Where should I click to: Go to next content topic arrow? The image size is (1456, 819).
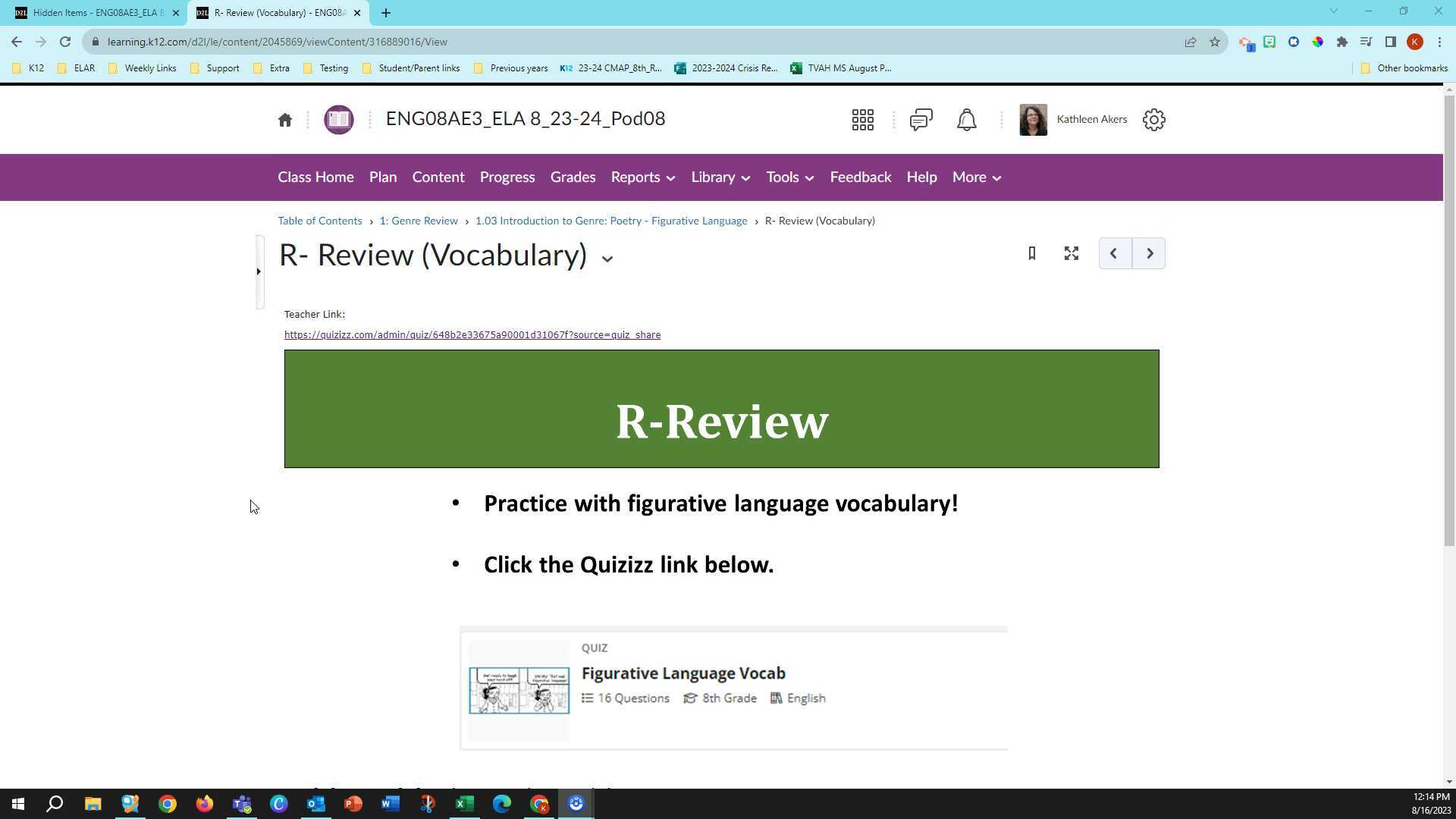[1149, 253]
